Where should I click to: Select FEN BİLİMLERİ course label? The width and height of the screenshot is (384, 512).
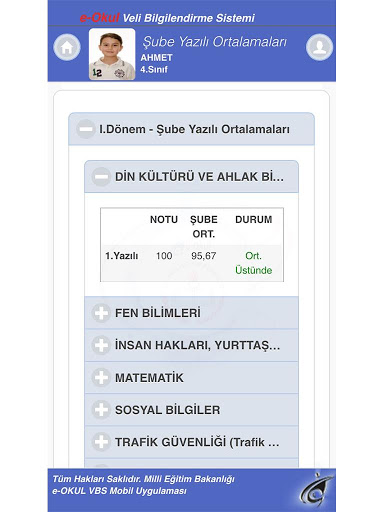tap(158, 313)
